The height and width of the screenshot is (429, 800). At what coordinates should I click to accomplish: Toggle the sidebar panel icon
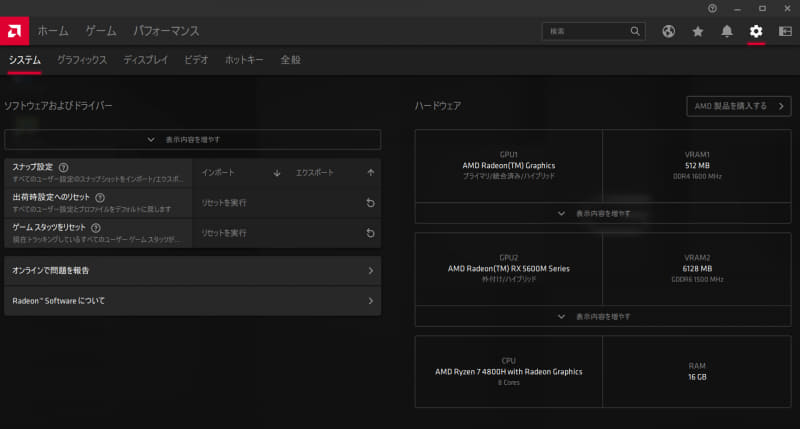tap(785, 31)
